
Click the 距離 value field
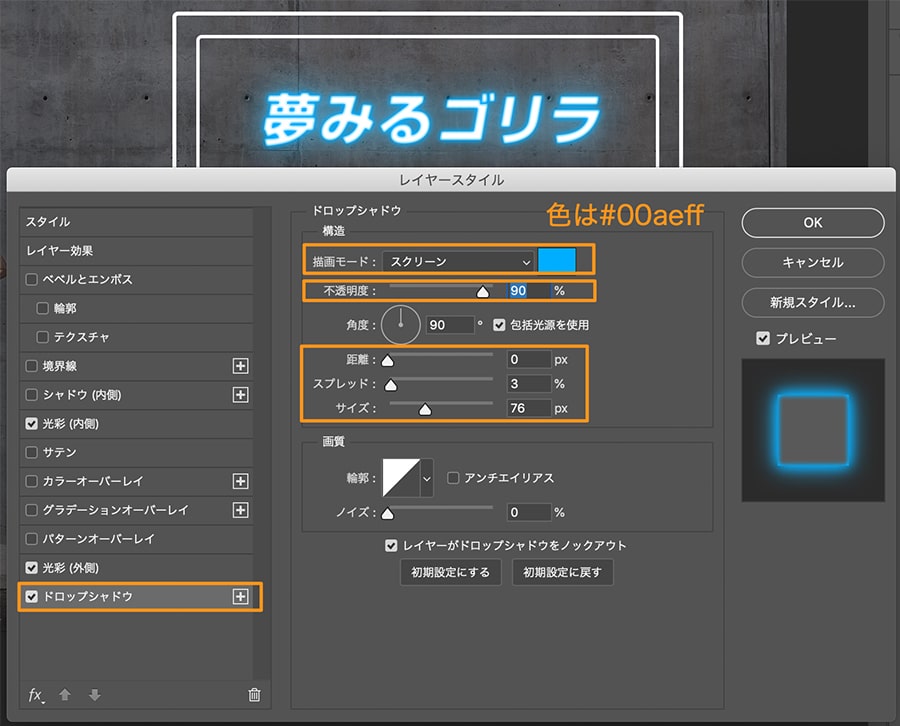coord(529,359)
